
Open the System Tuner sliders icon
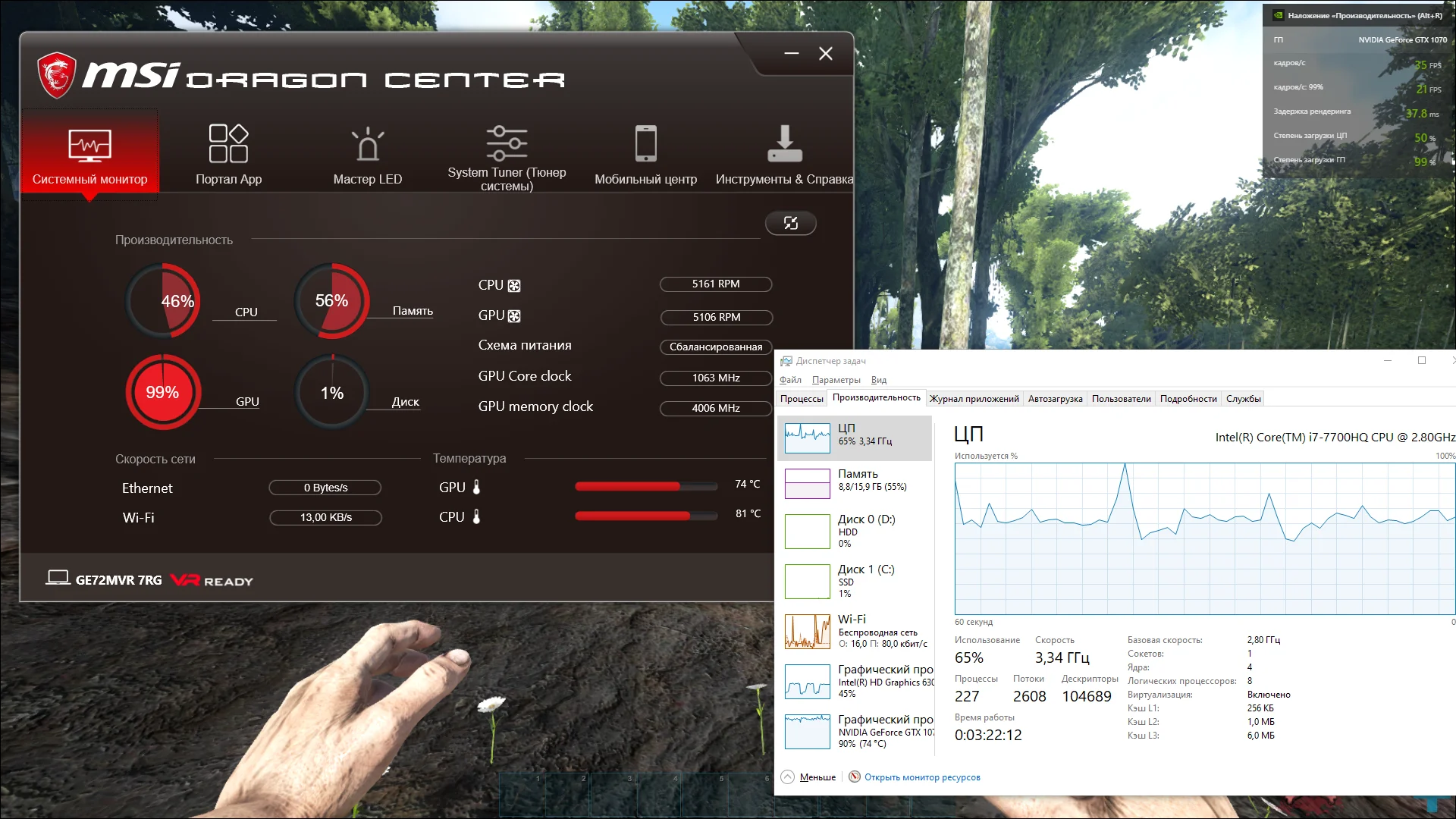(507, 143)
